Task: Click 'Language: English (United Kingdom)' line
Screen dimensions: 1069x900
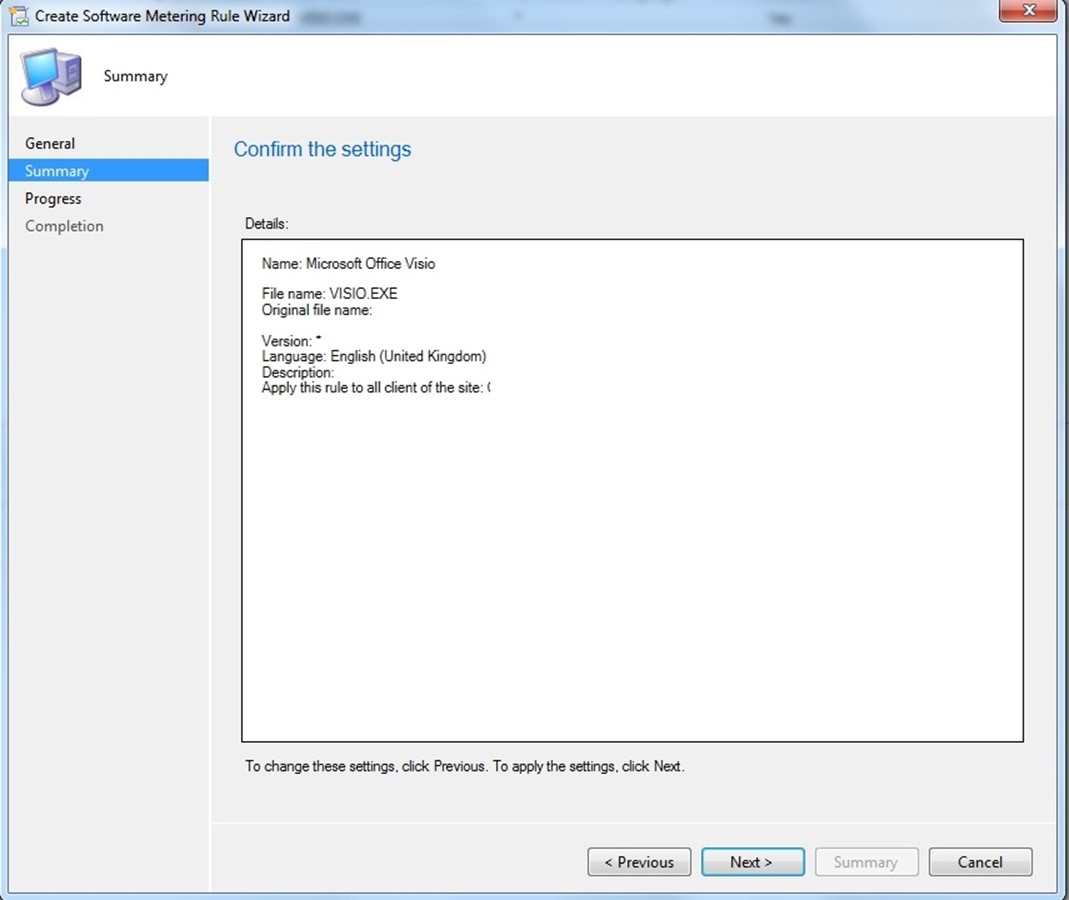Action: point(374,356)
